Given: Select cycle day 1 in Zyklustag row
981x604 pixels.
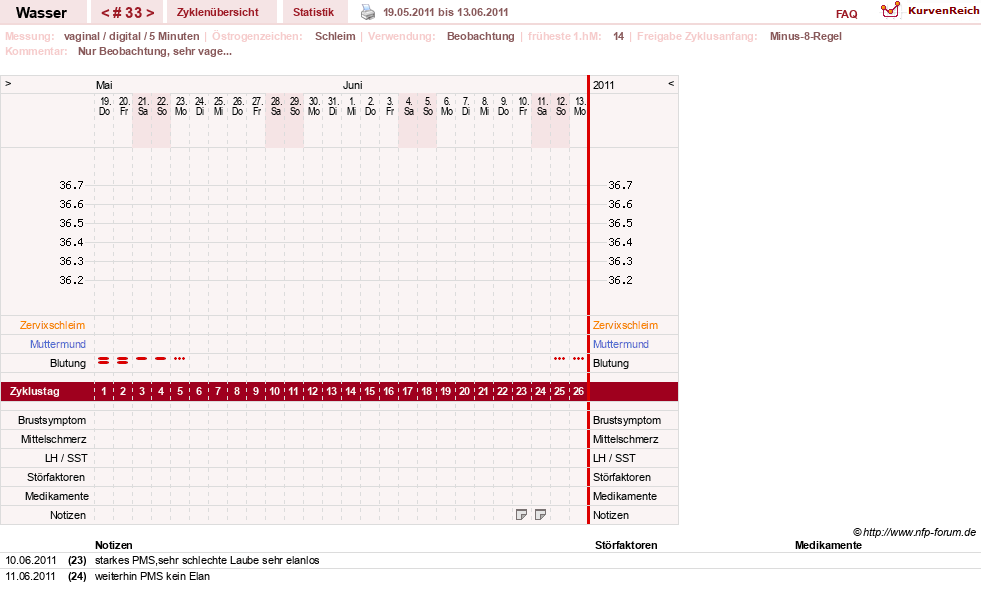Looking at the screenshot, I should [x=104, y=391].
